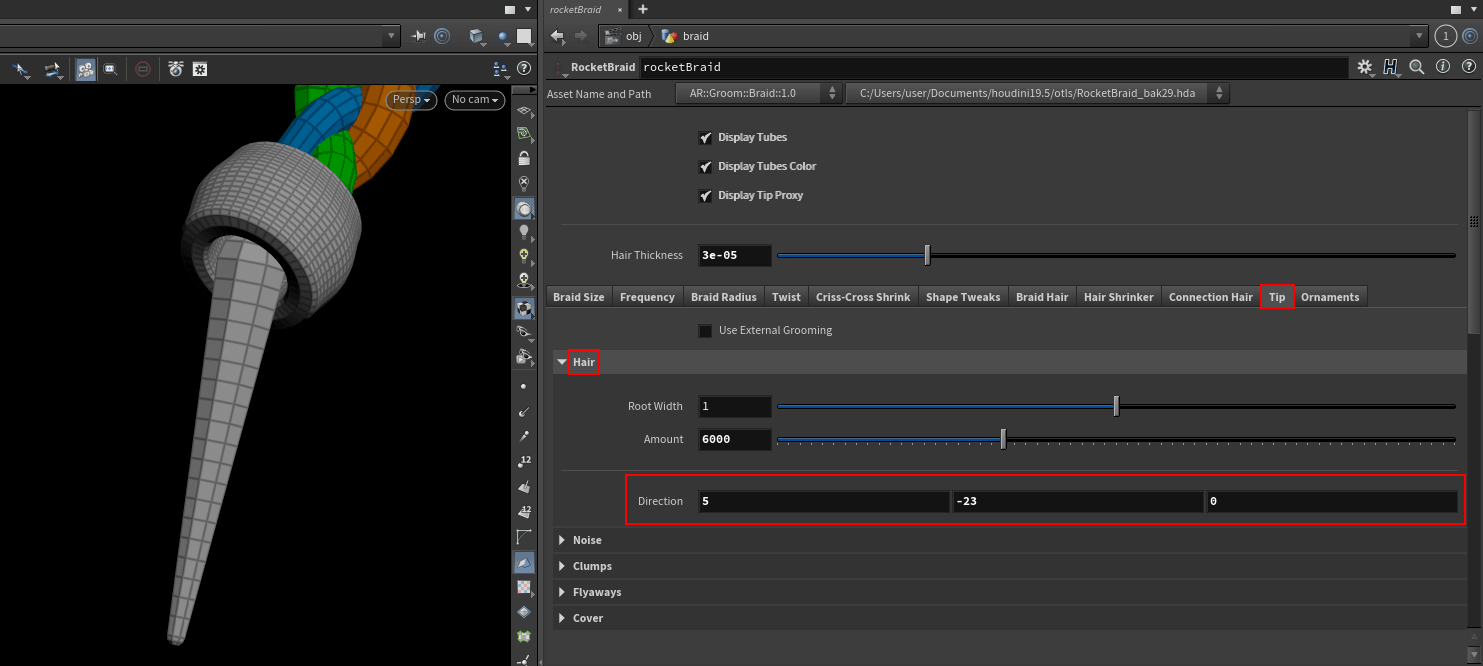
Task: Toggle the render region cameras icon
Action: (86, 69)
